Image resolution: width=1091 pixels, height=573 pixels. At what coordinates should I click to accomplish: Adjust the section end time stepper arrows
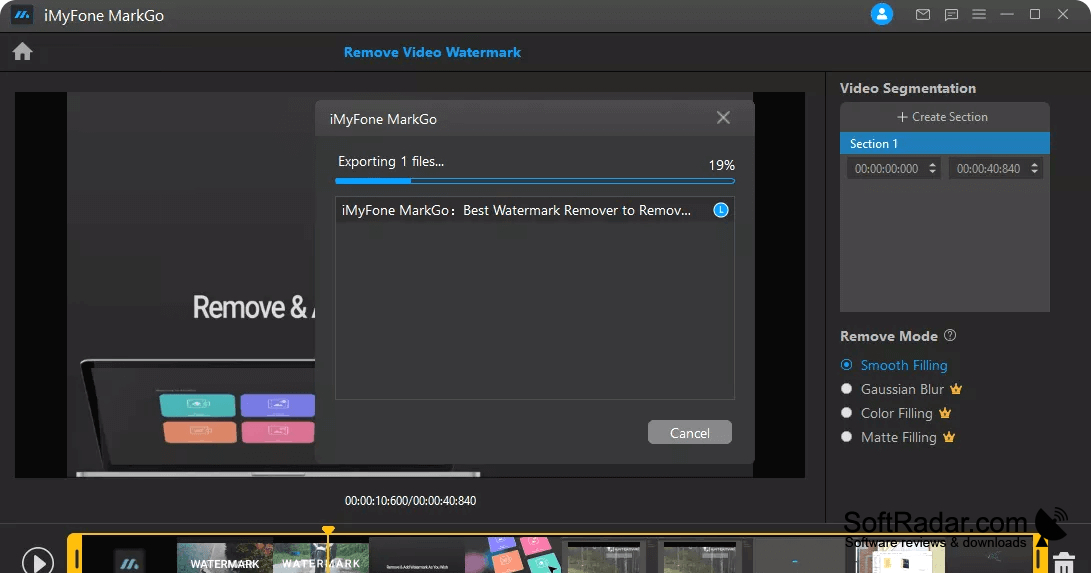[1035, 168]
